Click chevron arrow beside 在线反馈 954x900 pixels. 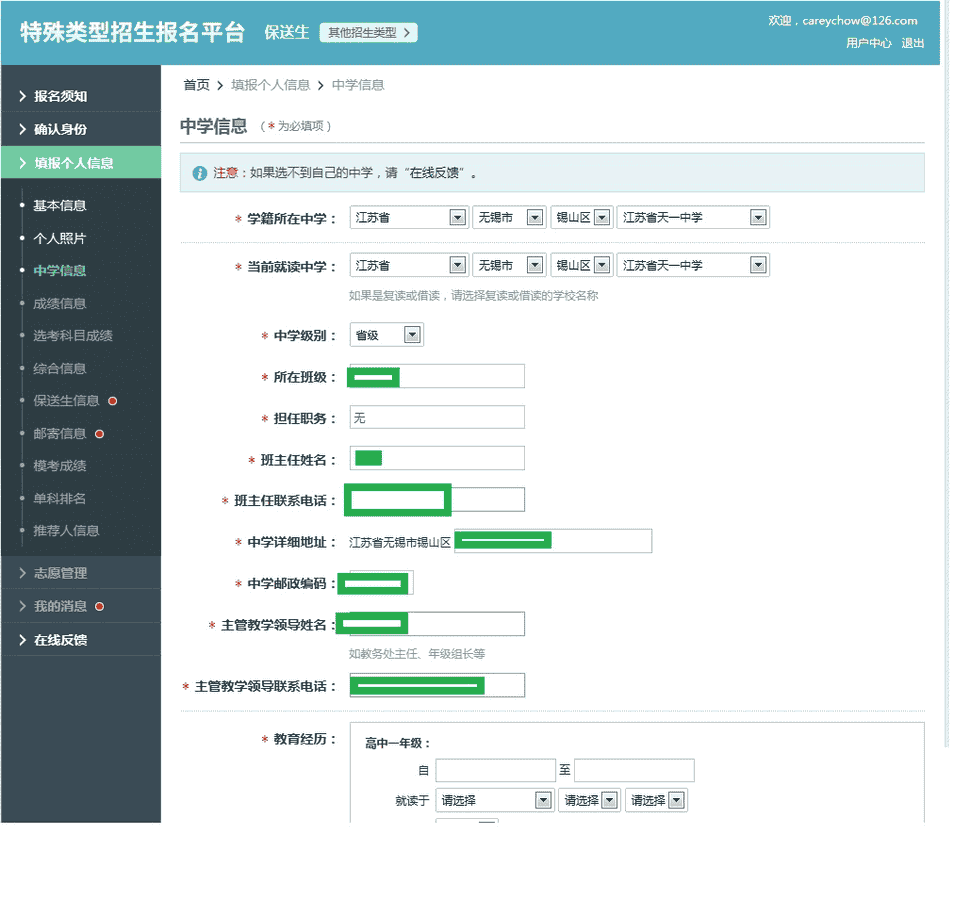tap(22, 639)
